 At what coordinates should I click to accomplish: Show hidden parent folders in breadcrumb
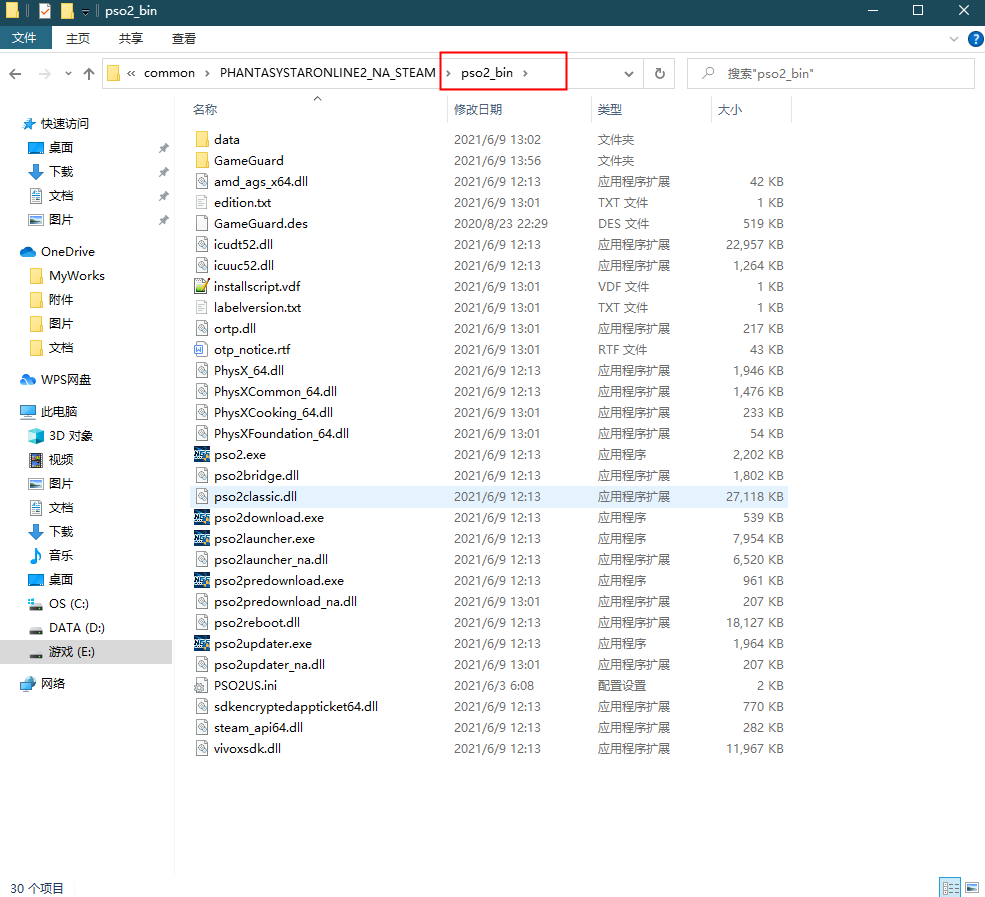coord(131,73)
